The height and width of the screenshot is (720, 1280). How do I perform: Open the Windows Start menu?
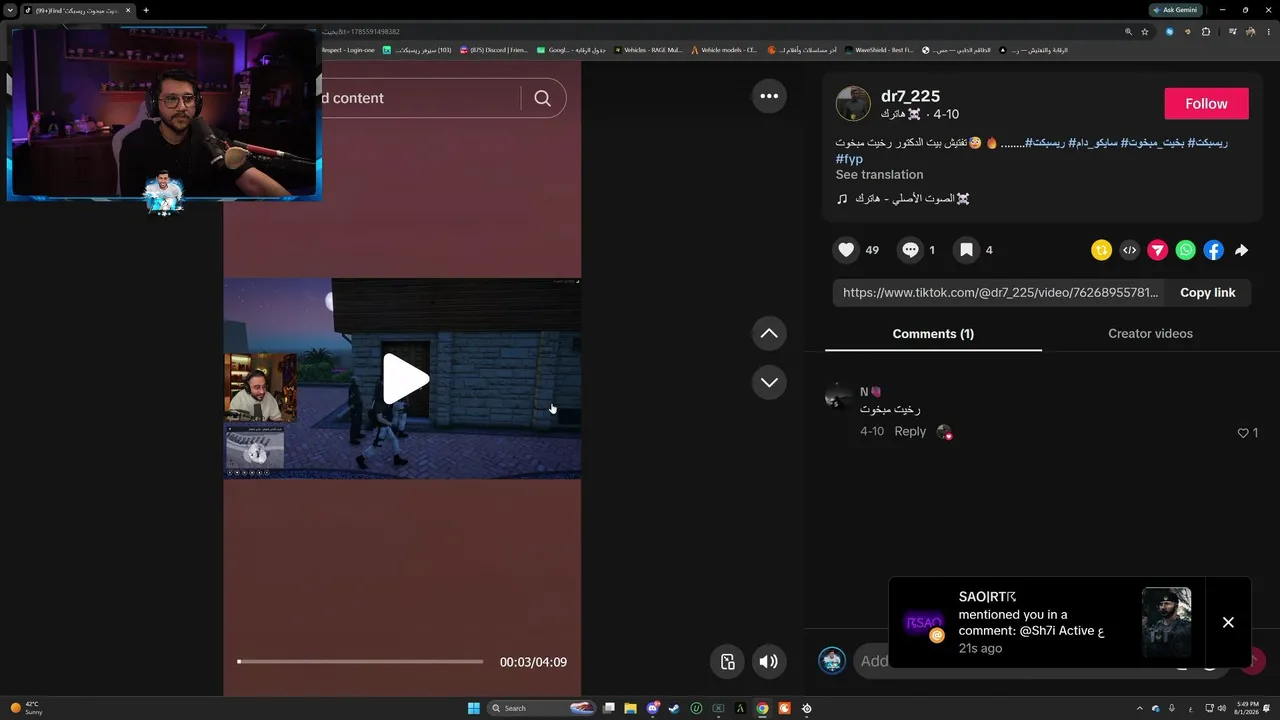tap(474, 708)
